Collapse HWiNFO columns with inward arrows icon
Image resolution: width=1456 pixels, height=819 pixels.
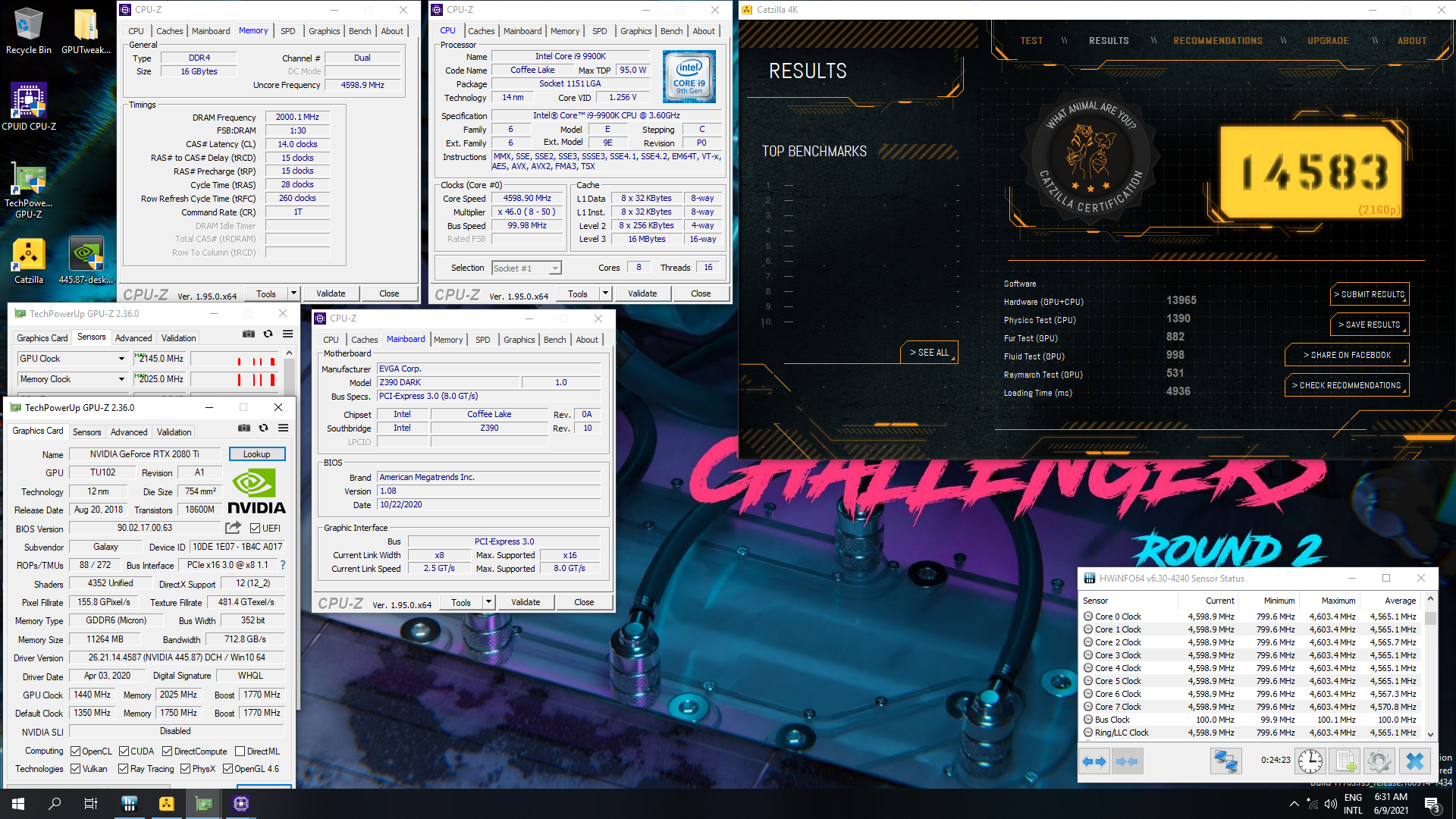[1127, 761]
